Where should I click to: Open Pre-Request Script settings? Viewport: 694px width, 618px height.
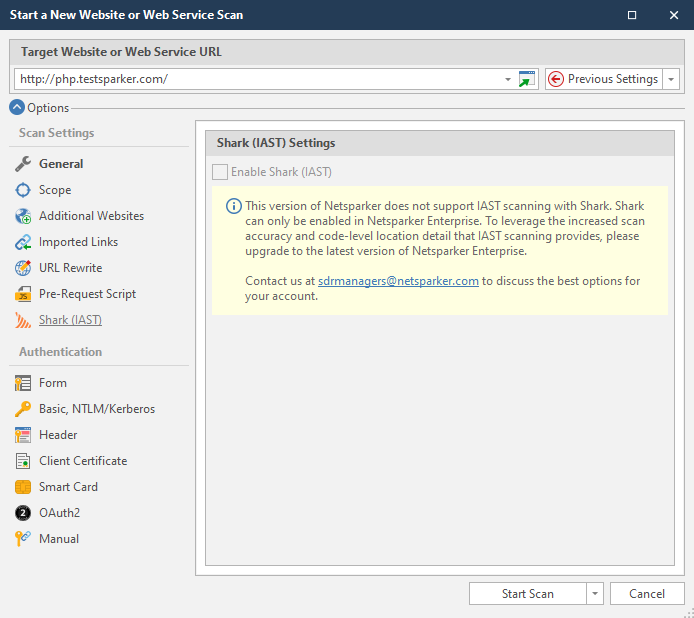click(x=87, y=294)
